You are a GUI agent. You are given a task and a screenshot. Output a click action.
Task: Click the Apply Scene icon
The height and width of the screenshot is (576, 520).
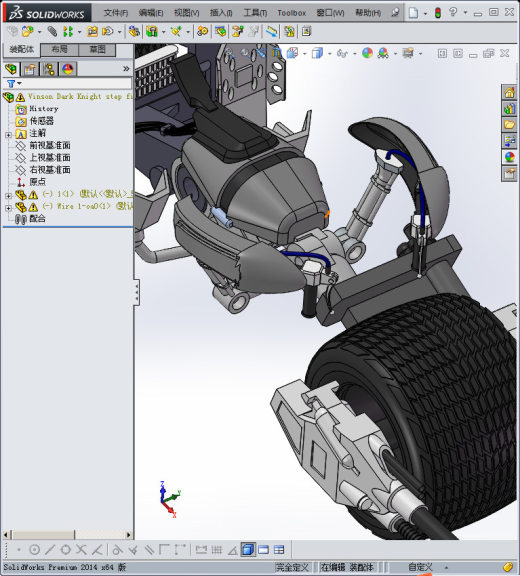[383, 54]
